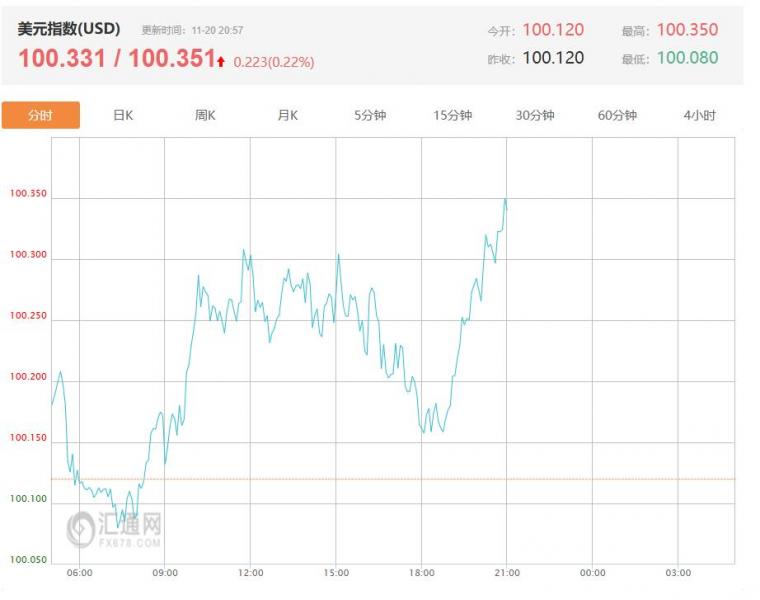This screenshot has width=760, height=600.
Task: Switch to the 30分钟 interval tab
Action: click(535, 115)
